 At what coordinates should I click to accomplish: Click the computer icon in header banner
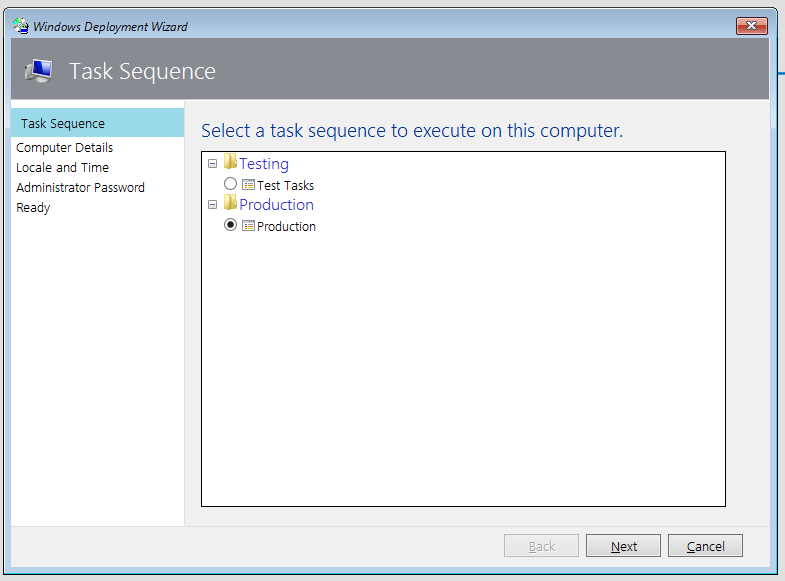[39, 71]
